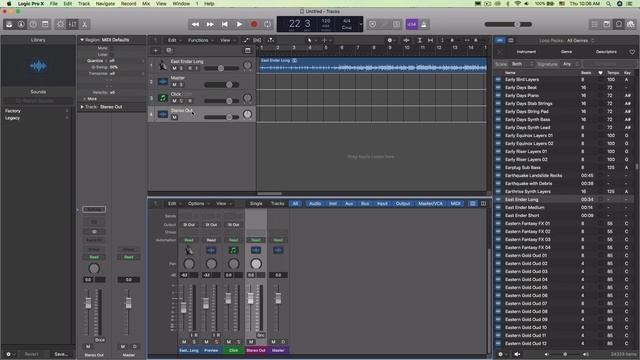Open the tracks area View dropdown

(227, 40)
